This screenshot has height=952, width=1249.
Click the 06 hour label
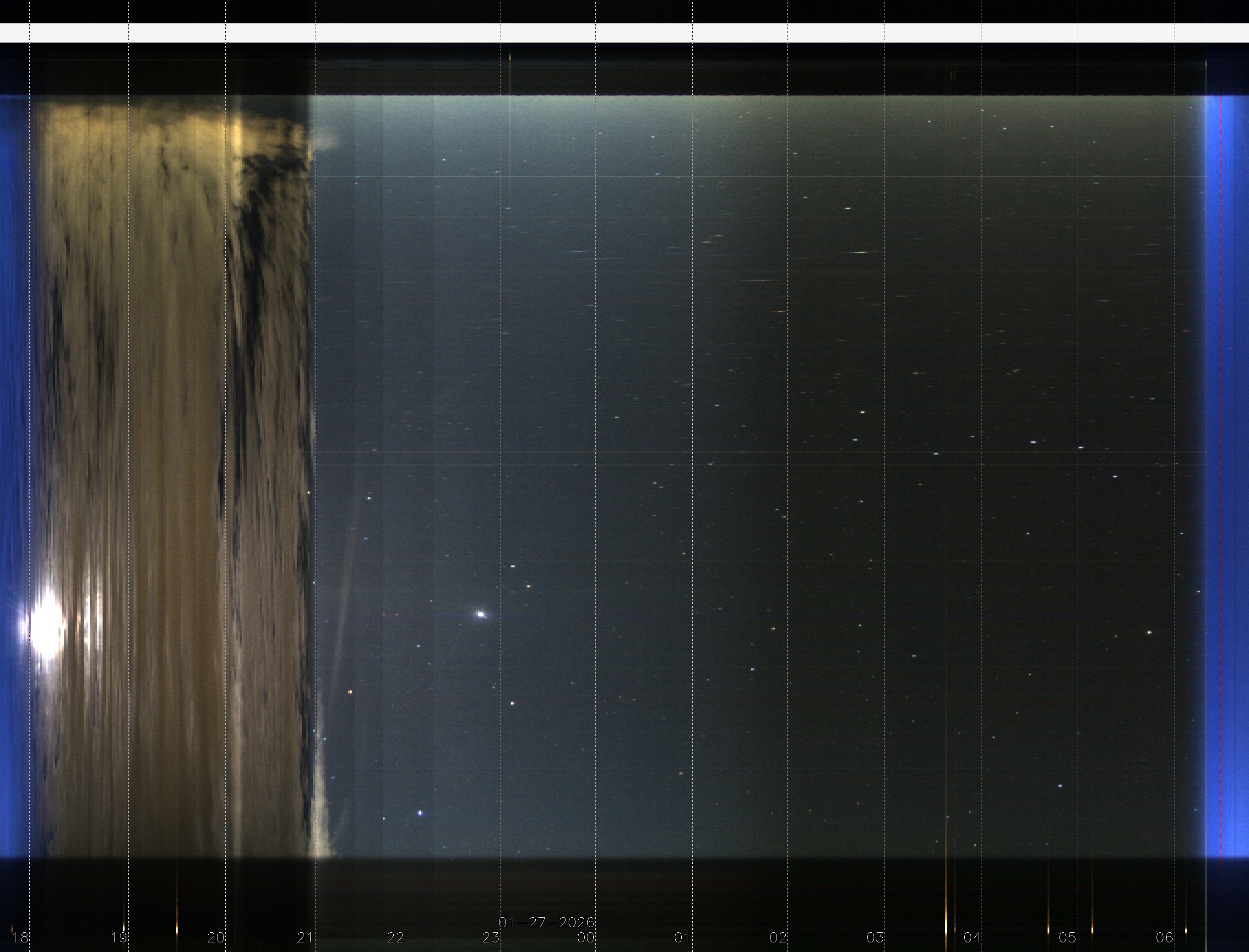pos(1165,937)
